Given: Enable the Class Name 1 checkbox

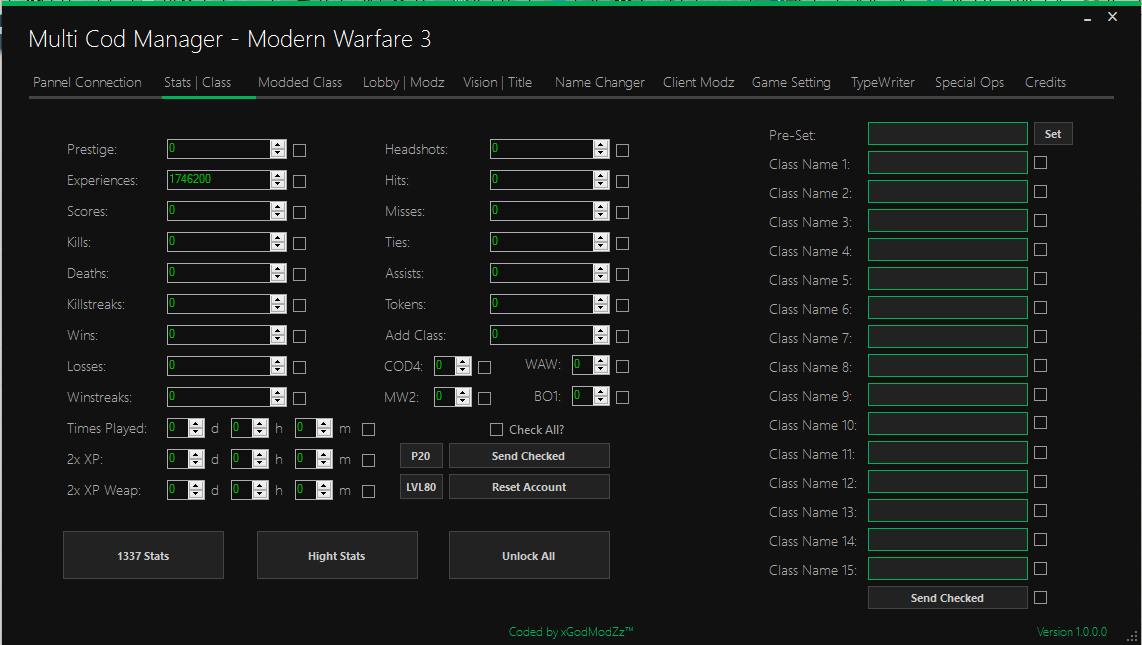Looking at the screenshot, I should click(1040, 162).
